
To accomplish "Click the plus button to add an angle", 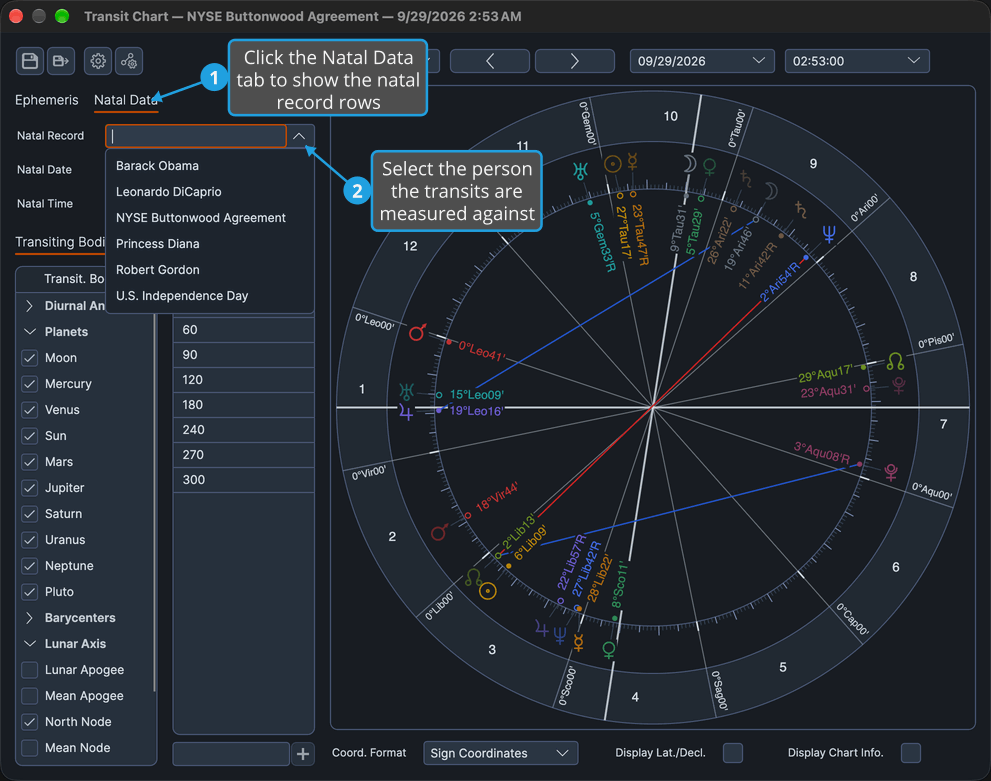I will point(303,754).
